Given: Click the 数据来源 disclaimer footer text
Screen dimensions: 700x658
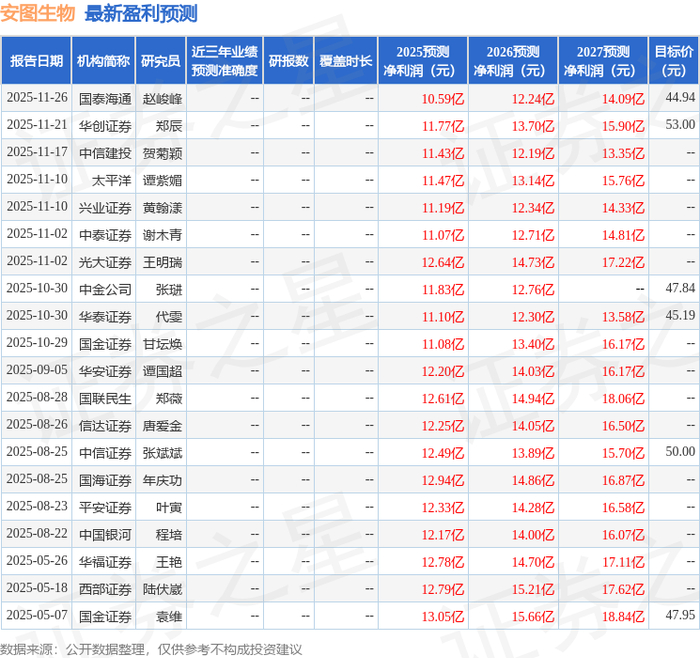Looking at the screenshot, I should (x=151, y=649).
